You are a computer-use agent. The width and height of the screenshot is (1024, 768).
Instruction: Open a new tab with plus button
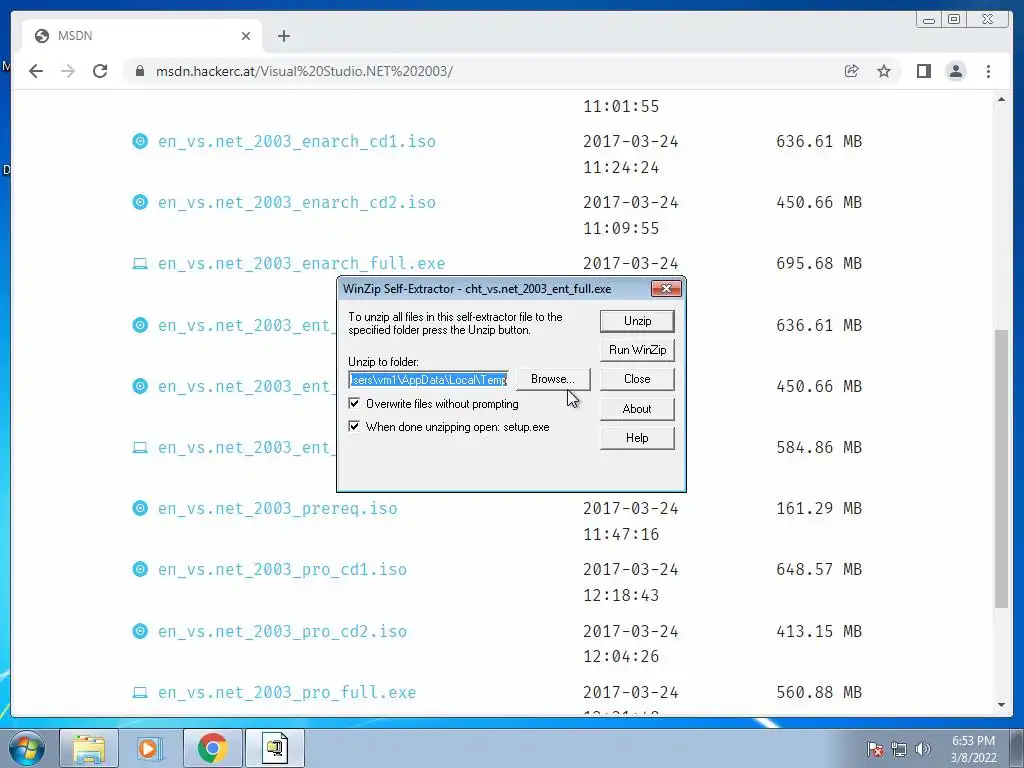click(283, 36)
